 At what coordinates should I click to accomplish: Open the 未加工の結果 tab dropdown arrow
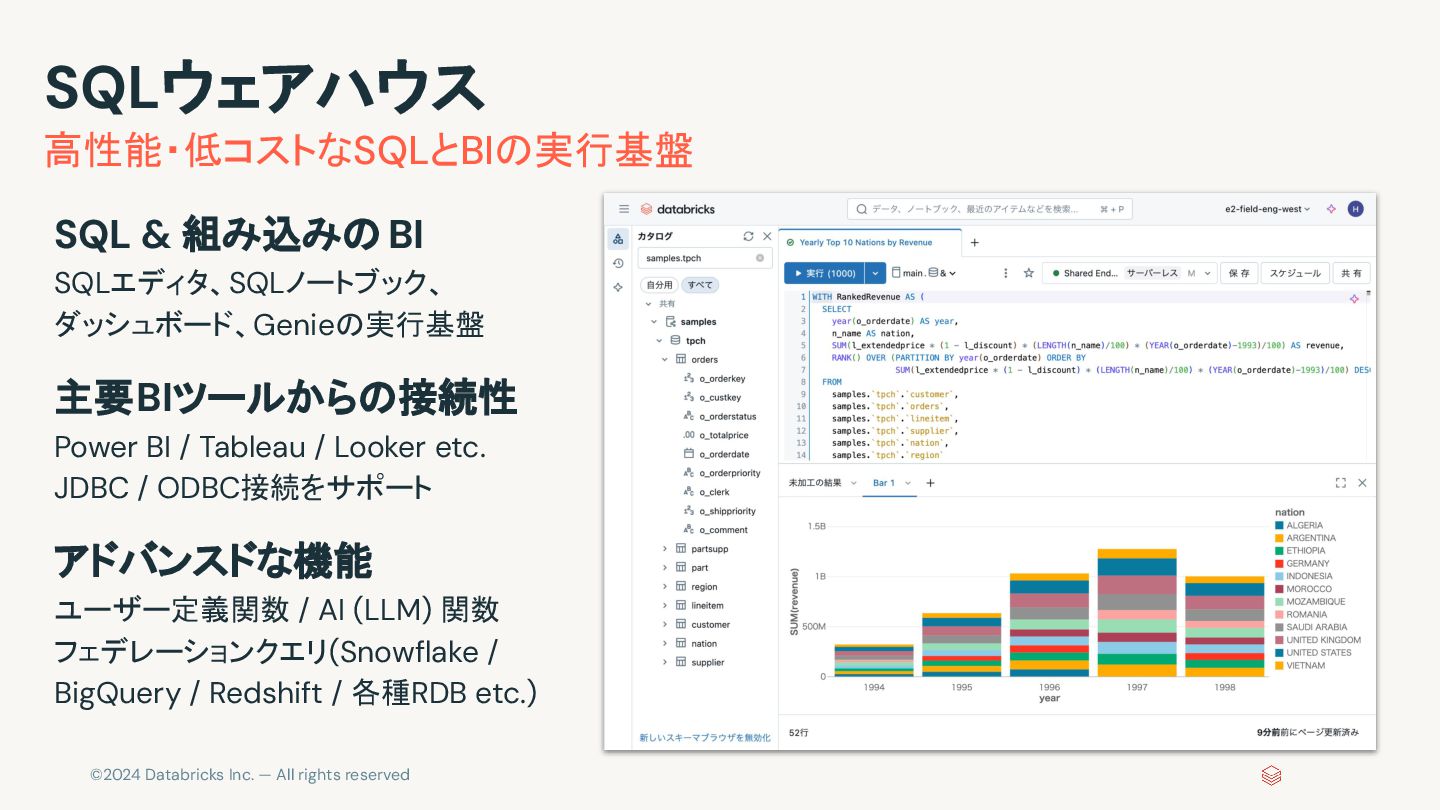tap(854, 483)
